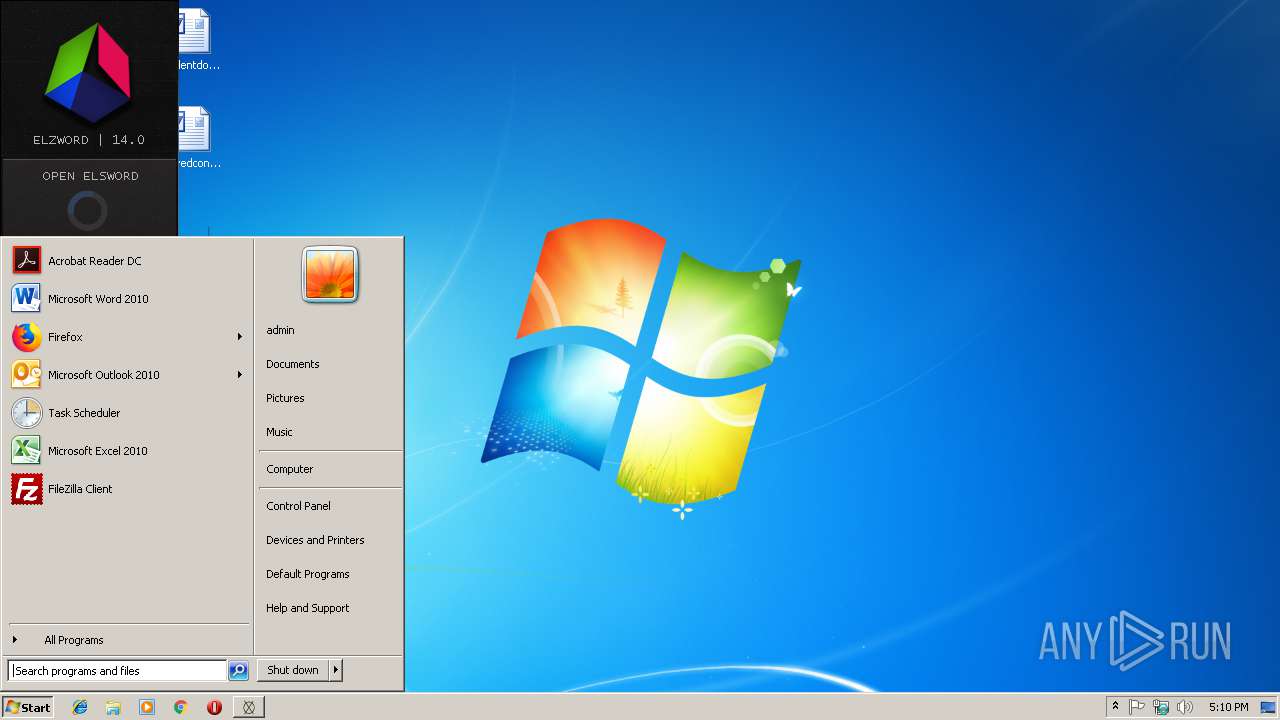Click the Start button
Viewport: 1280px width, 720px height.
coord(28,707)
